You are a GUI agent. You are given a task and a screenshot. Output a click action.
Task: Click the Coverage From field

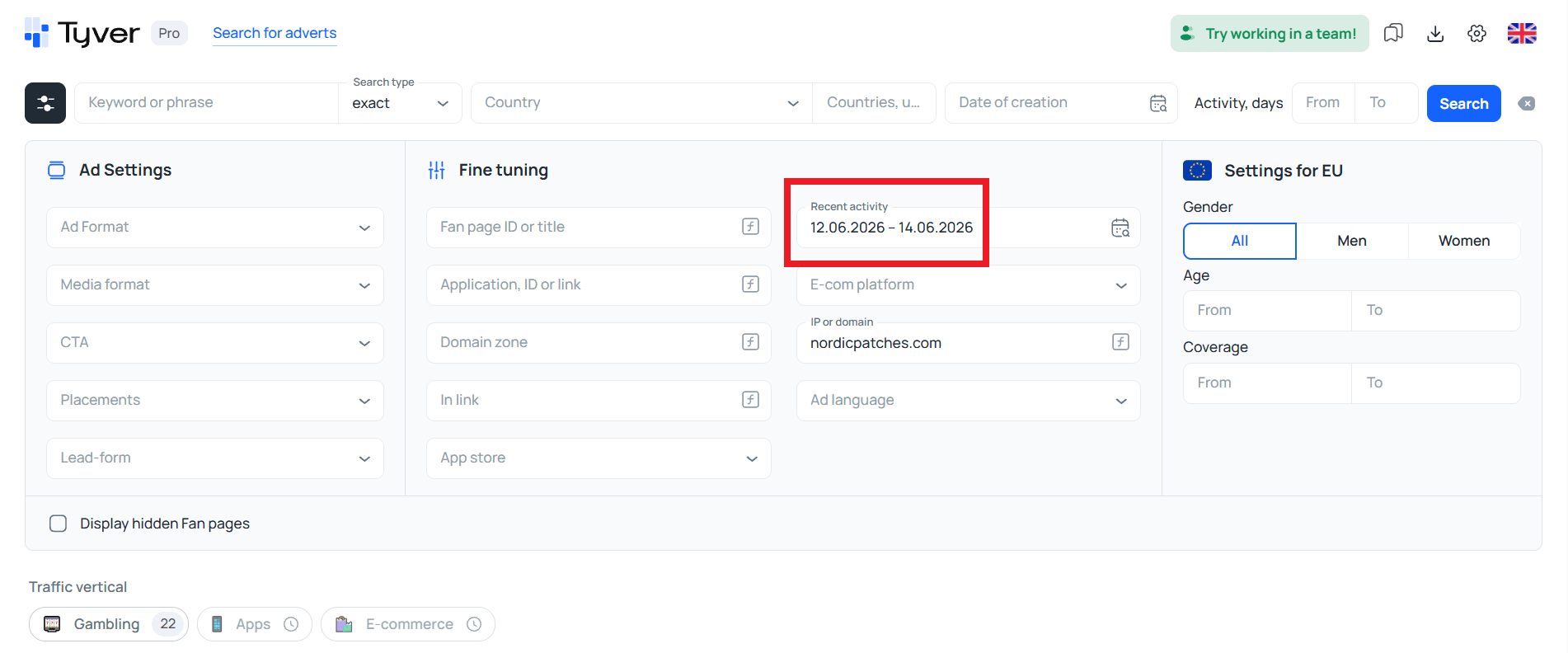click(1267, 383)
